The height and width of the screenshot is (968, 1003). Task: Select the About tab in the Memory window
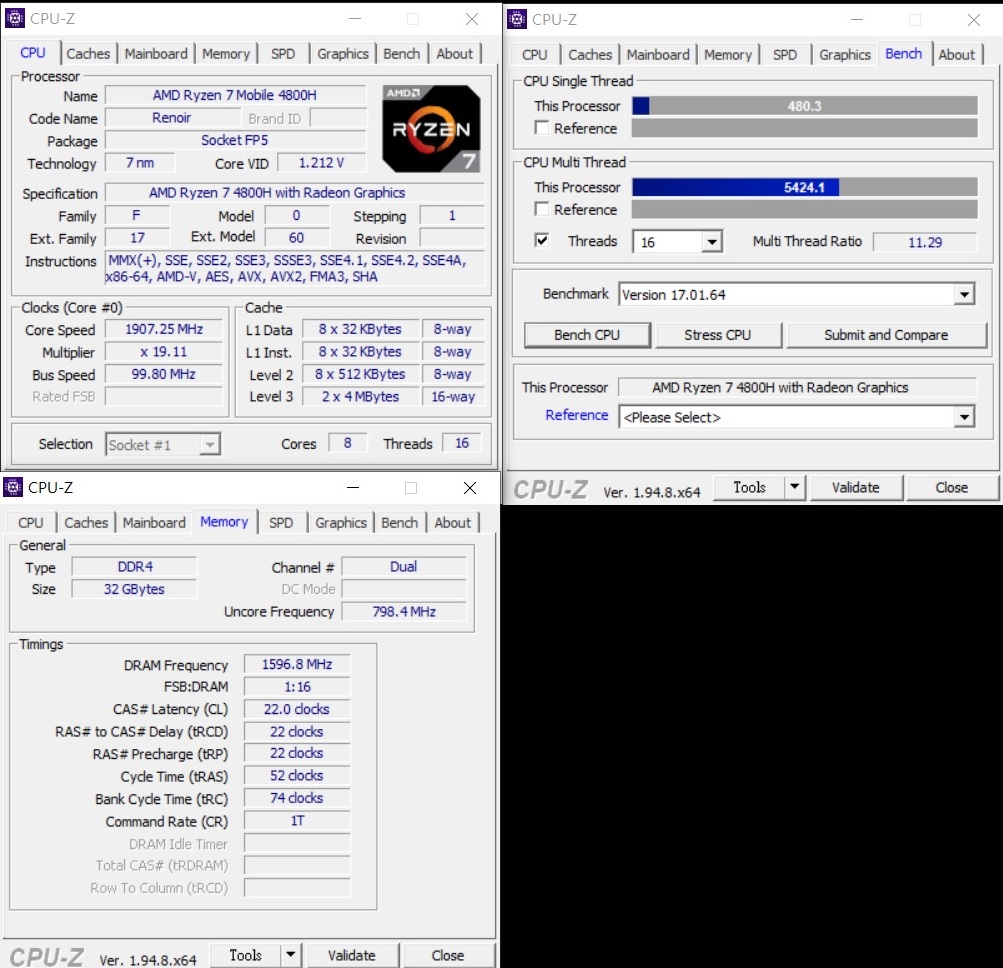point(453,523)
